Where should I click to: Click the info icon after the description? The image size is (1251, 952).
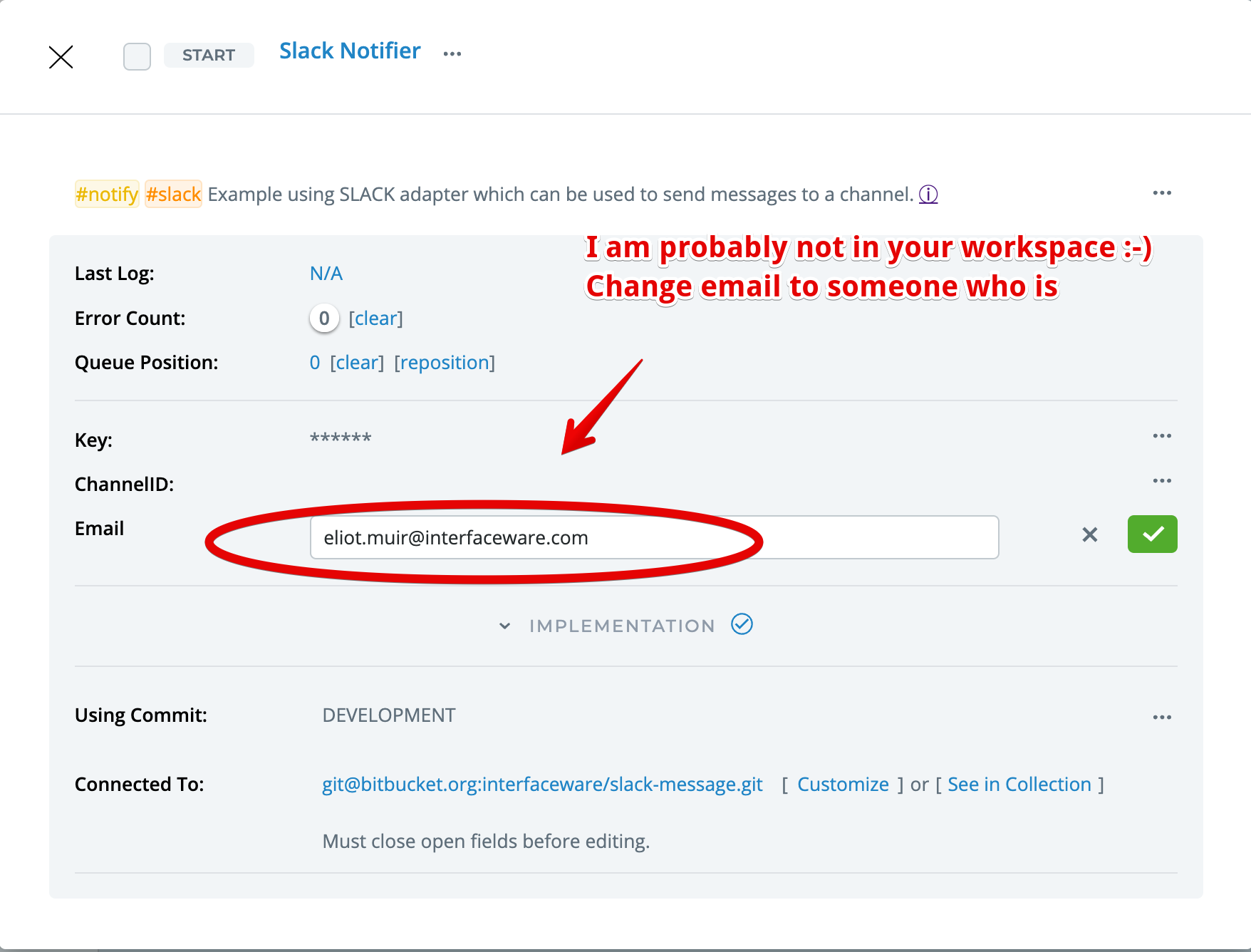click(x=928, y=194)
